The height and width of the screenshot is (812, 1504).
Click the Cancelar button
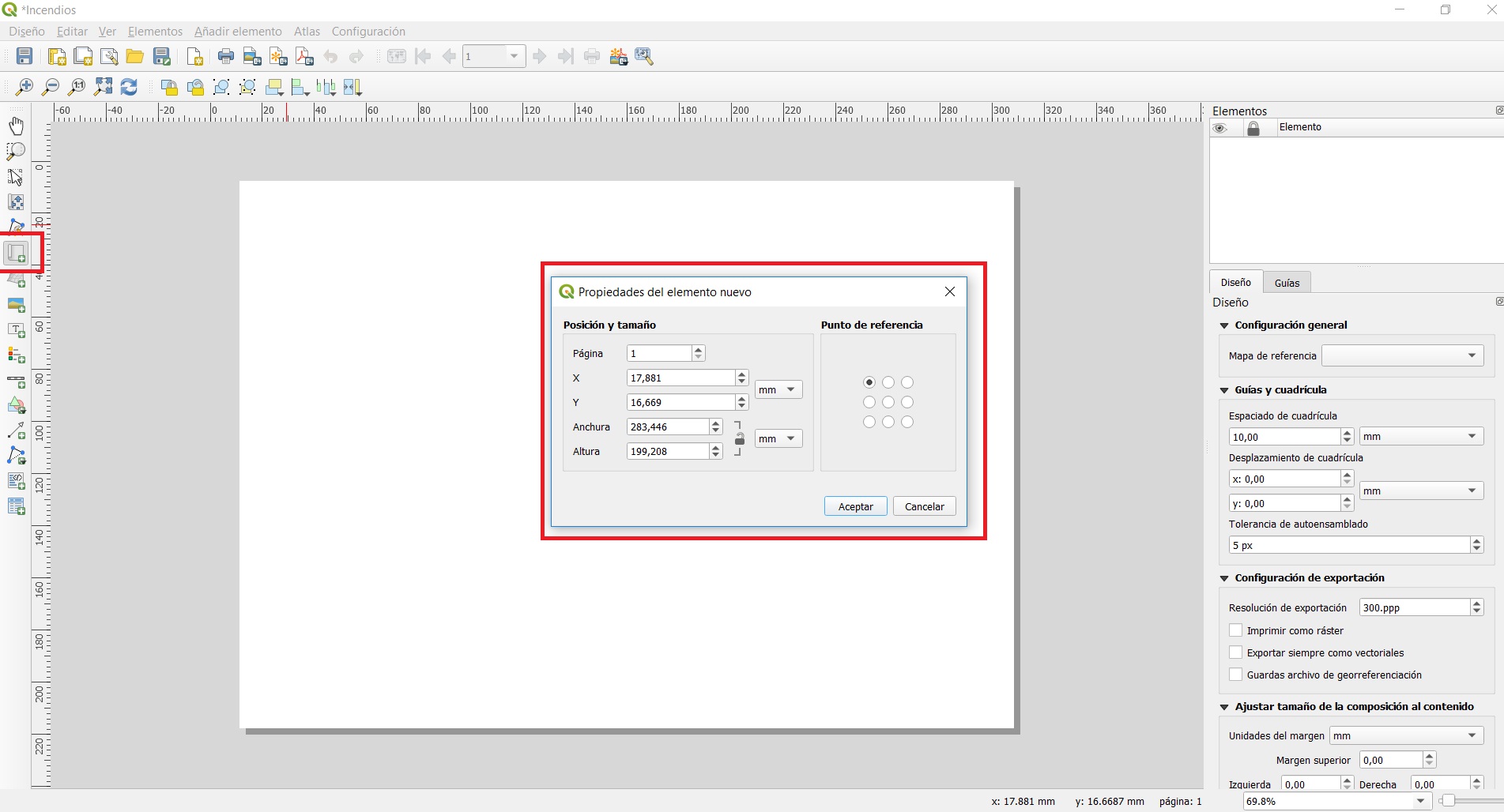click(x=924, y=506)
